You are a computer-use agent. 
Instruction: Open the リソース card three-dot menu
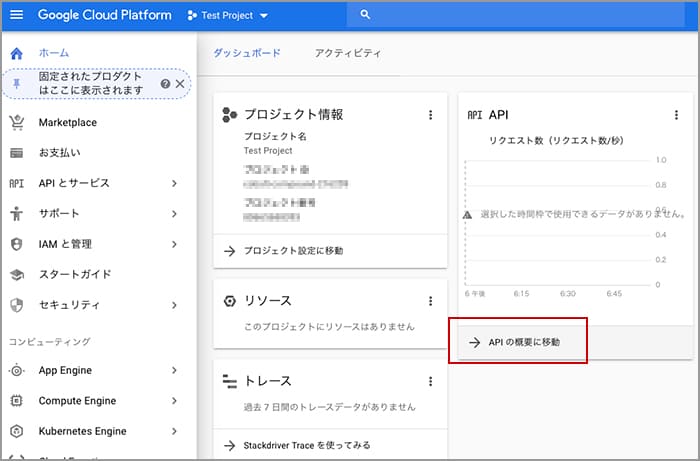click(x=430, y=301)
